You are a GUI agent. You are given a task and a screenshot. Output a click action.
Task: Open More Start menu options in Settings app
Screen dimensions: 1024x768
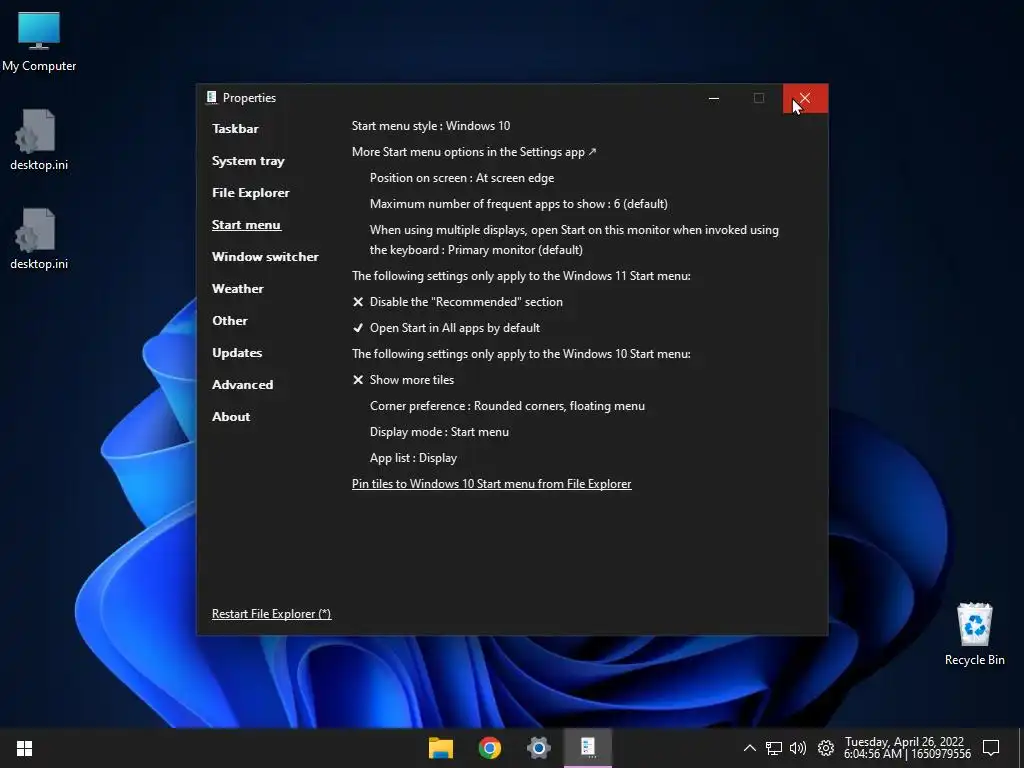pos(474,152)
